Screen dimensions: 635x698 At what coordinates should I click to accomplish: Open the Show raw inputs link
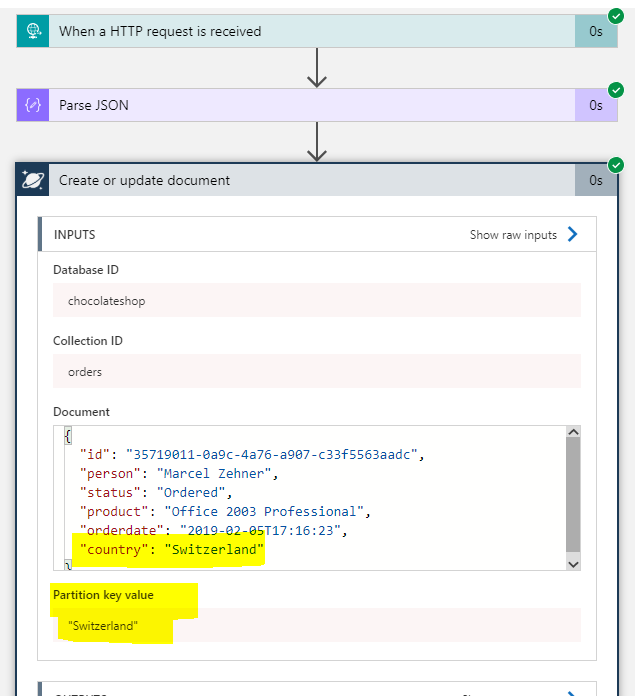point(513,235)
